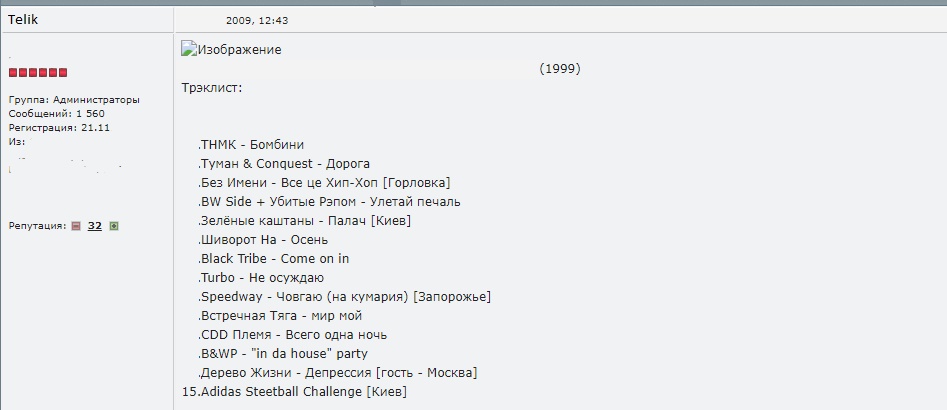Click the (1999) year text
Image resolution: width=947 pixels, height=410 pixels.
[x=560, y=69]
